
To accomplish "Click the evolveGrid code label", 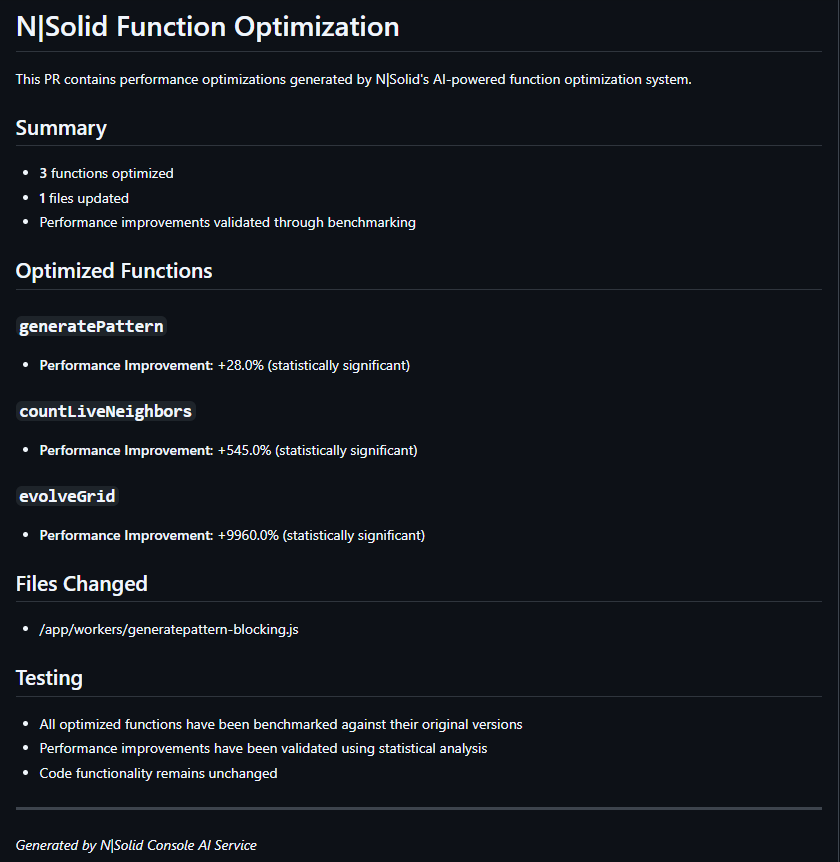I will coord(67,496).
